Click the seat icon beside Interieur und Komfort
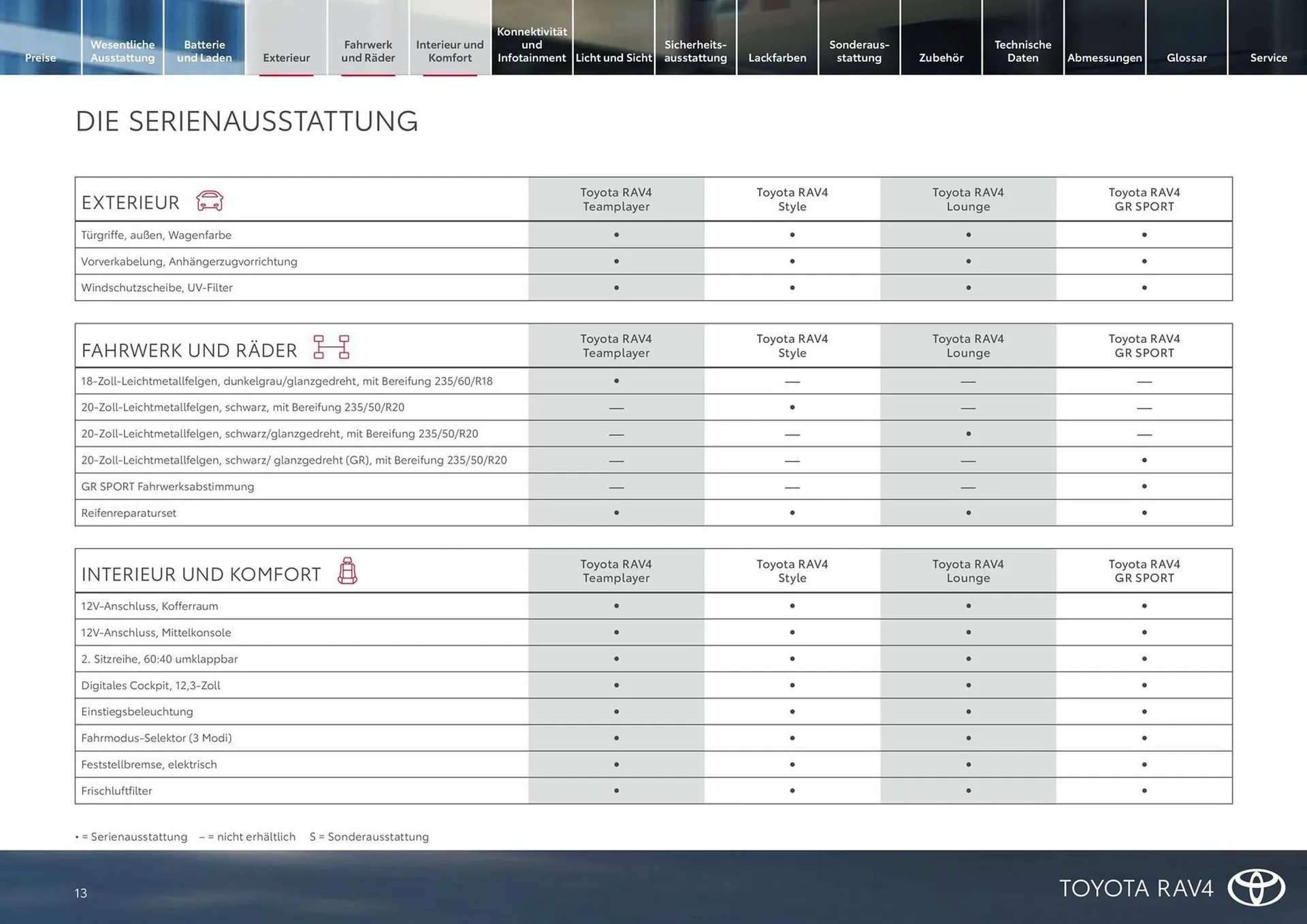 point(347,571)
